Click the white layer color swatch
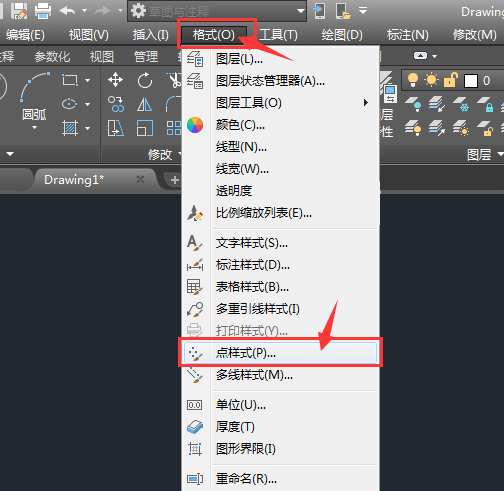 pos(471,81)
